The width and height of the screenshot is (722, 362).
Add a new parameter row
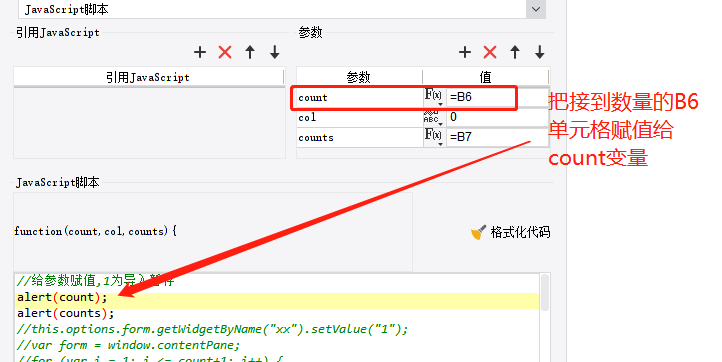pyautogui.click(x=465, y=52)
